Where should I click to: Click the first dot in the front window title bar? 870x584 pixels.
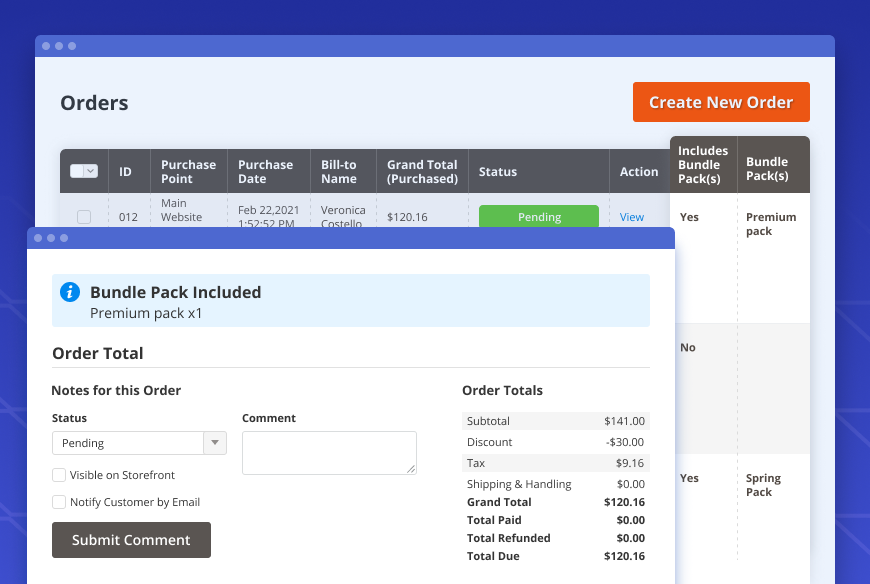(38, 238)
